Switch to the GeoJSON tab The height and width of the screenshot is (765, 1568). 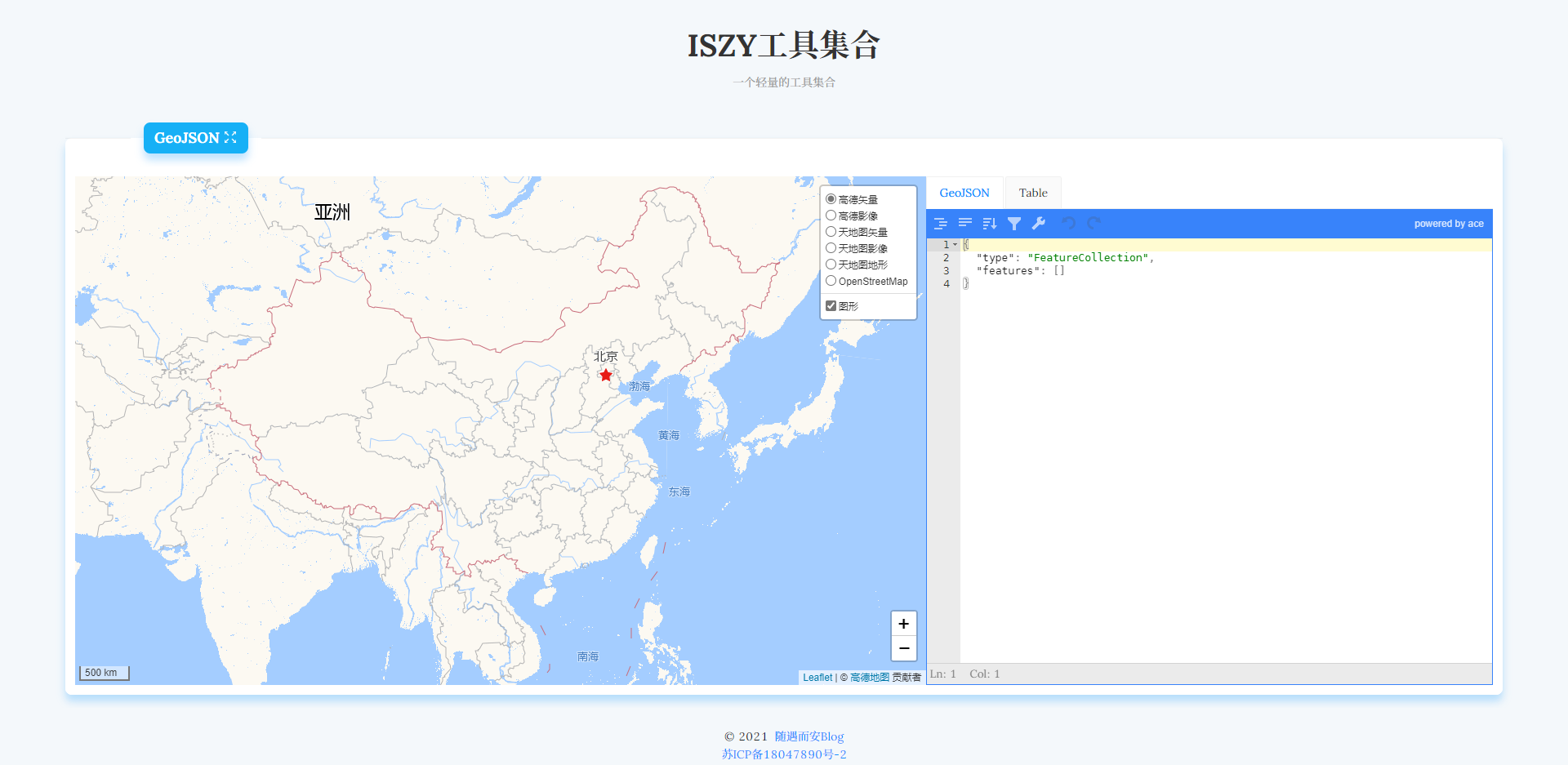tap(964, 193)
